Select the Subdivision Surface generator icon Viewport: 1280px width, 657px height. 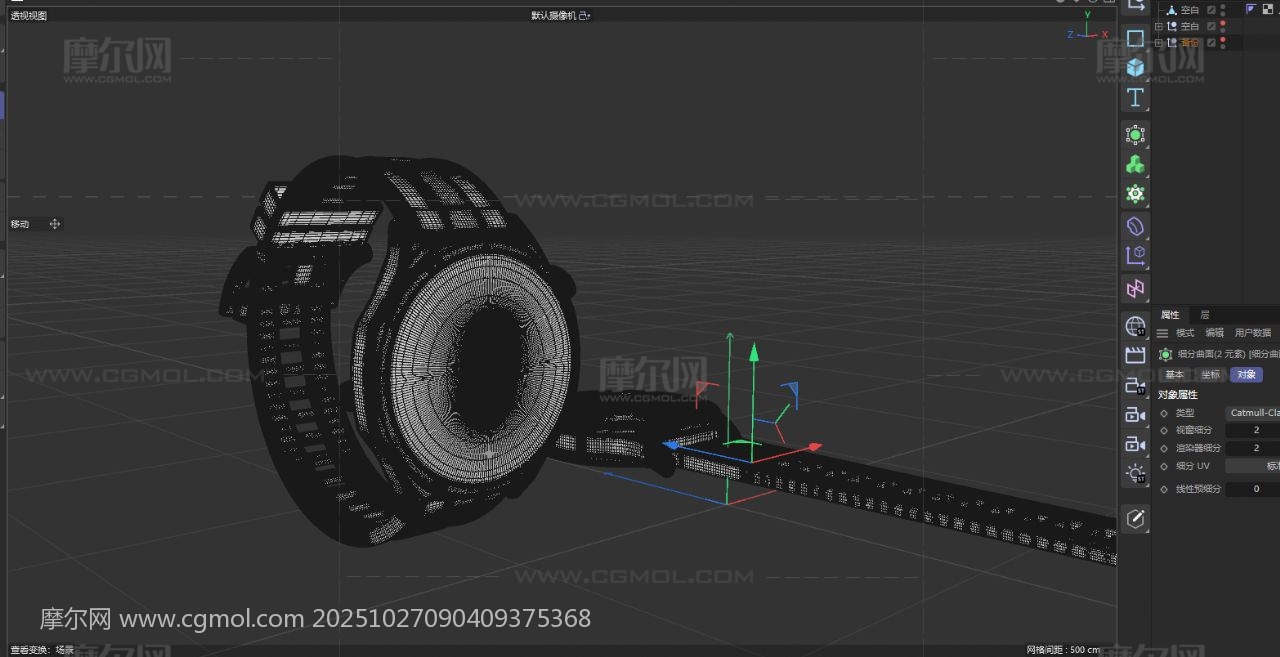pyautogui.click(x=1135, y=135)
